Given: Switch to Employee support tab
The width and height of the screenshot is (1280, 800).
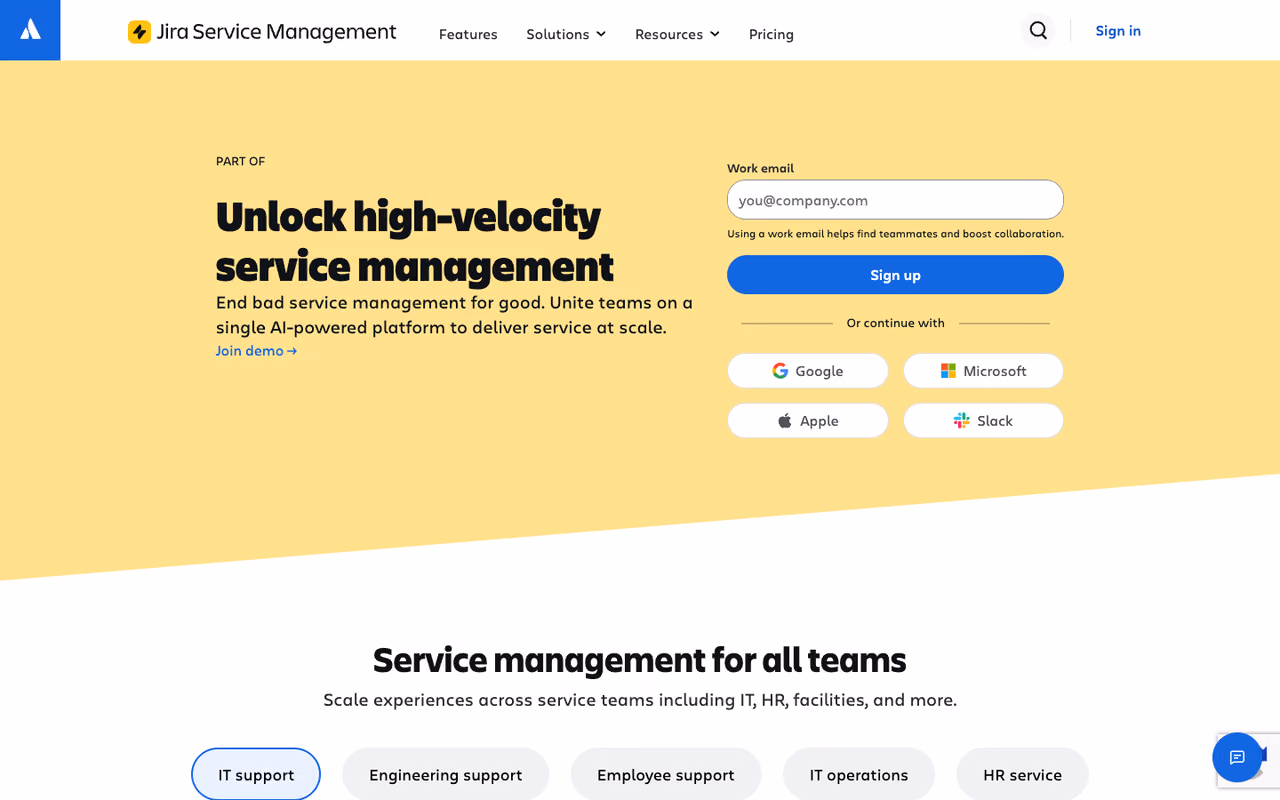Looking at the screenshot, I should (x=666, y=774).
